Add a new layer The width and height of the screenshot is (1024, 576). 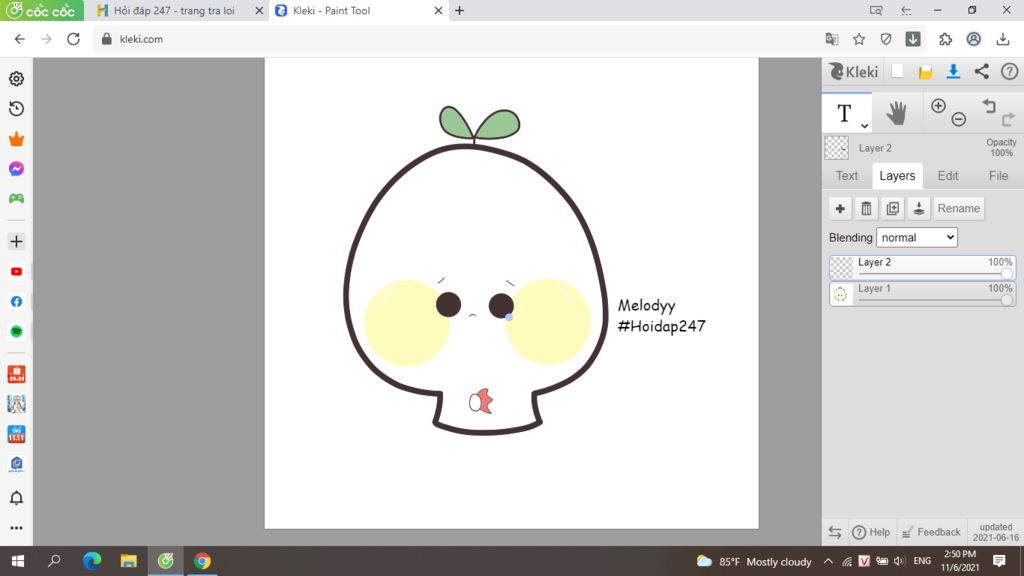(x=840, y=208)
